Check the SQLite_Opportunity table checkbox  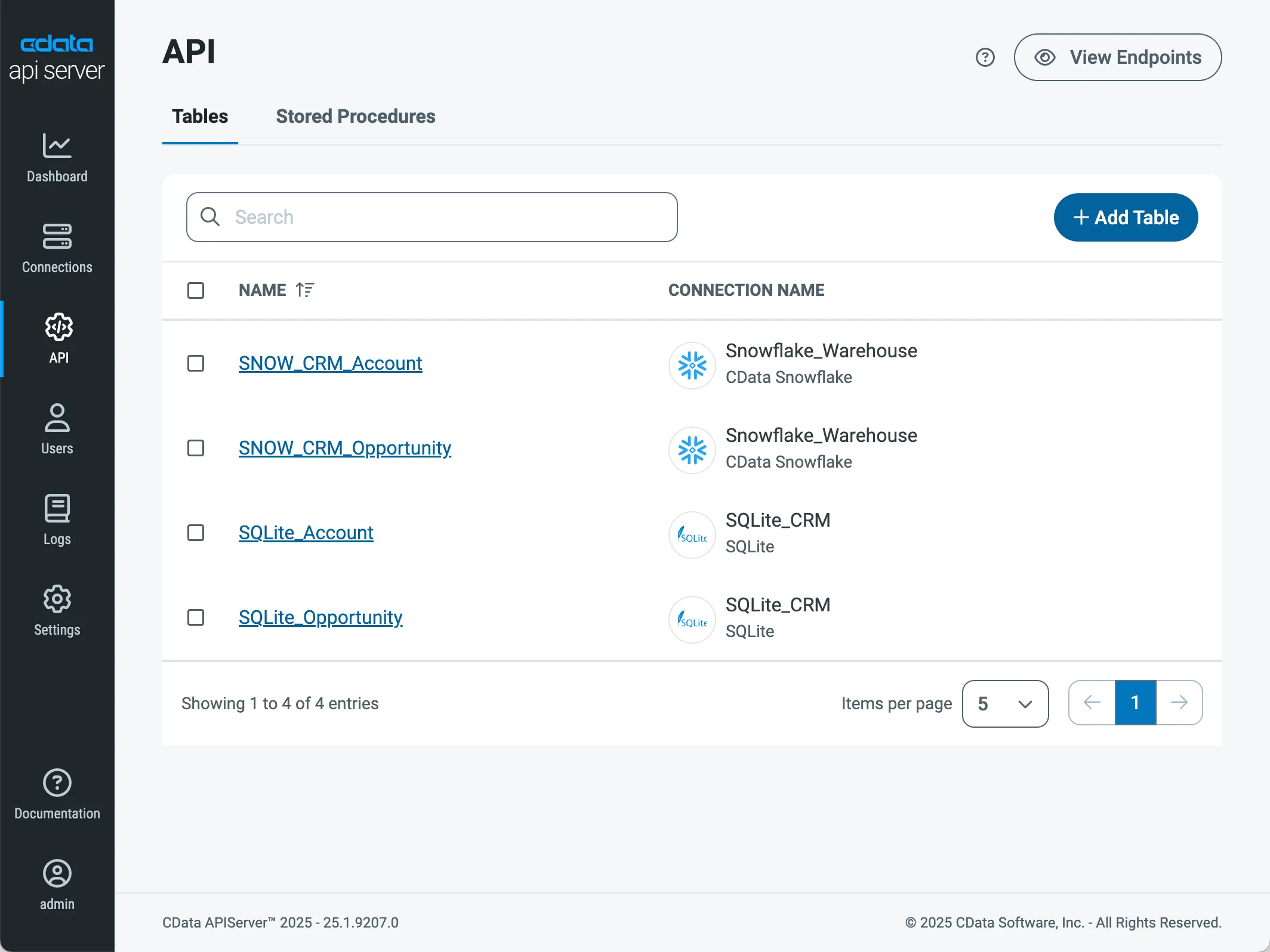196,618
